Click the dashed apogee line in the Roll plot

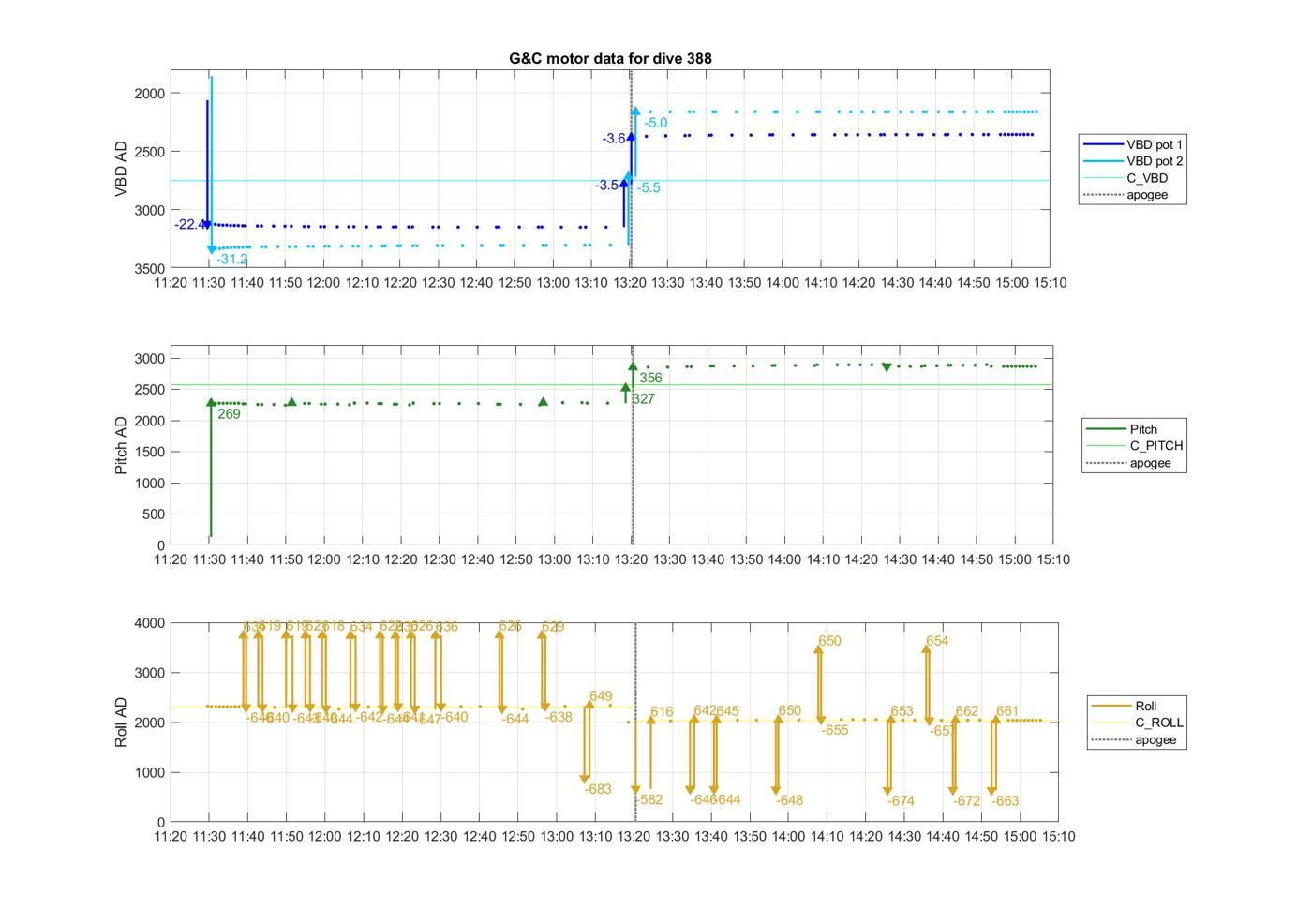[635, 723]
